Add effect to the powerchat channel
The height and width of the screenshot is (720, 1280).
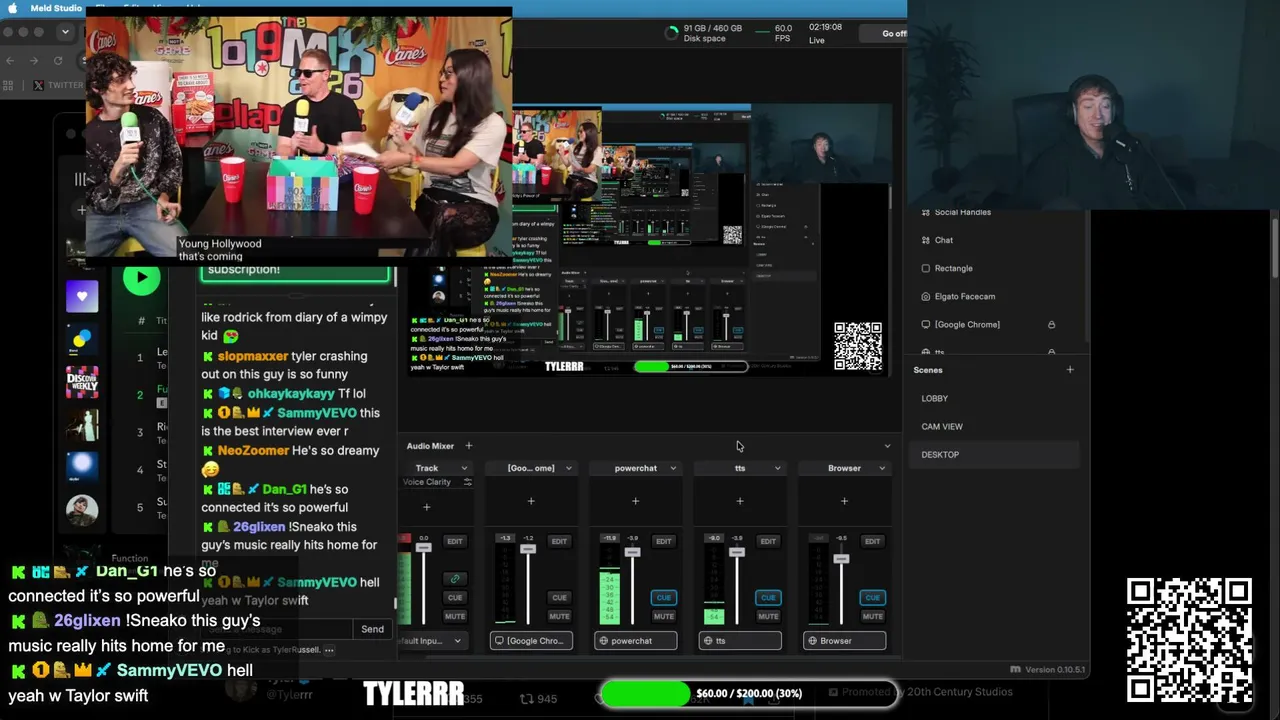[x=635, y=501]
